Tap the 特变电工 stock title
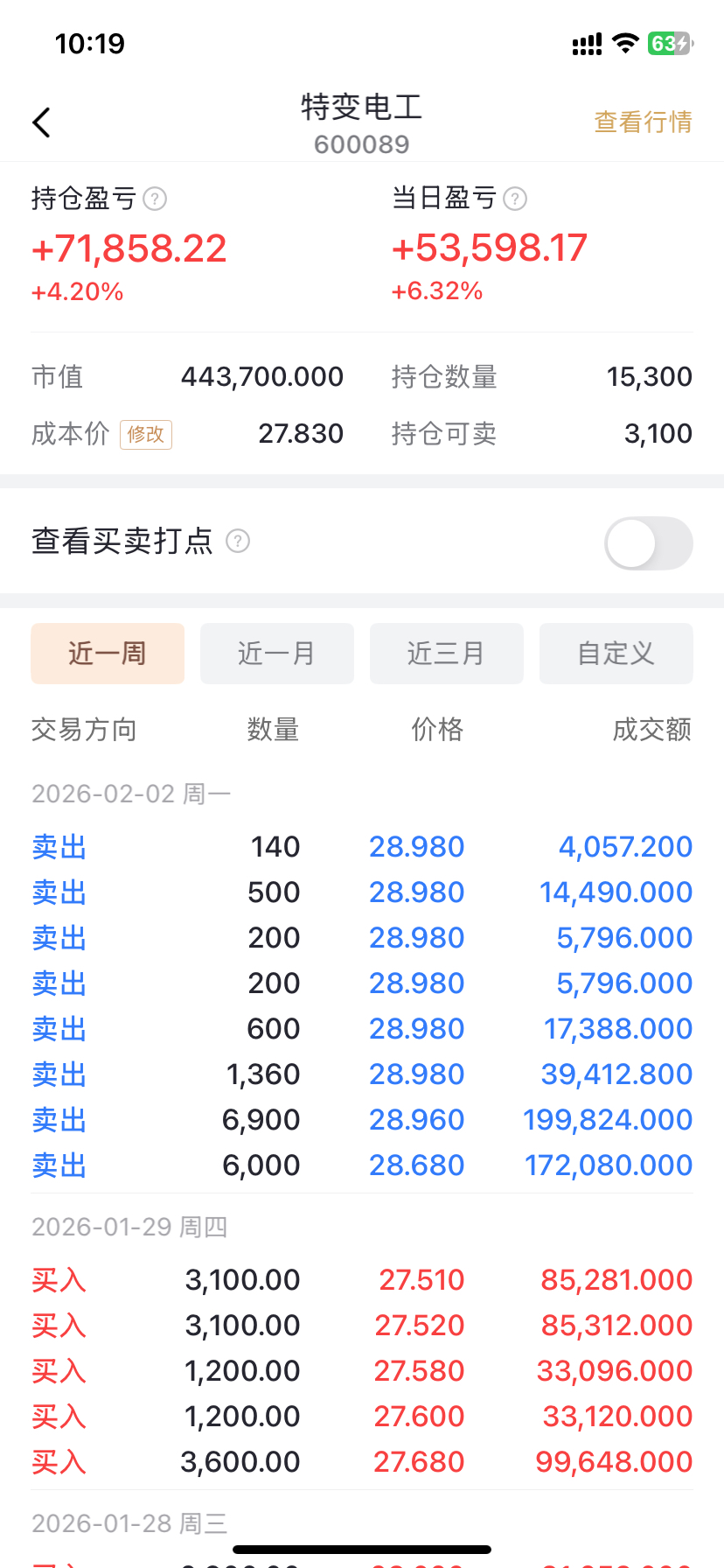This screenshot has height=1568, width=724. click(x=362, y=107)
